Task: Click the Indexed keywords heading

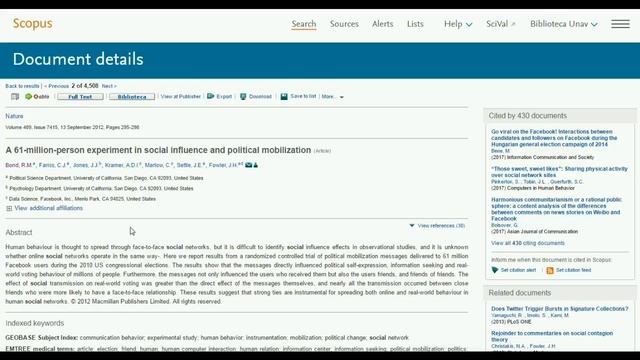Action: (35, 323)
